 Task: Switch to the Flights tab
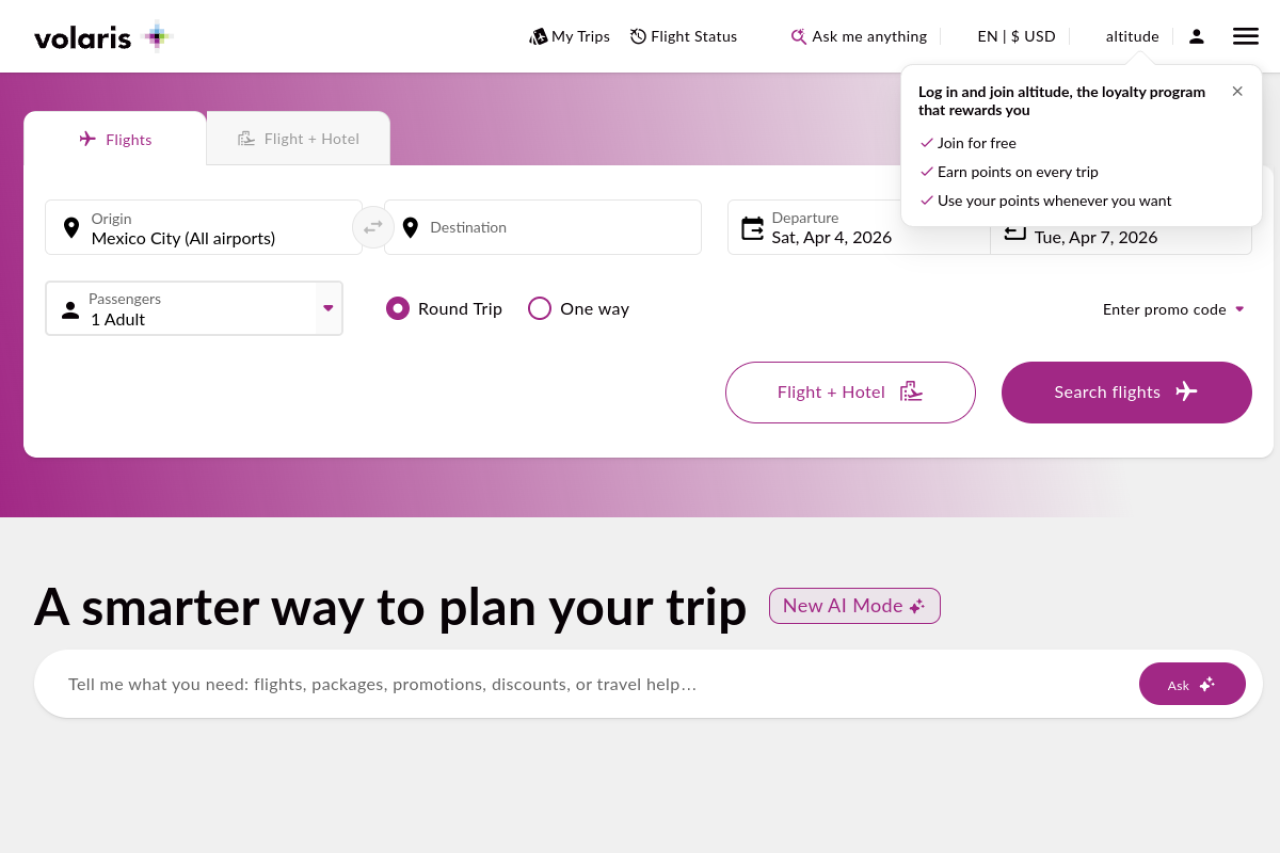tap(115, 139)
